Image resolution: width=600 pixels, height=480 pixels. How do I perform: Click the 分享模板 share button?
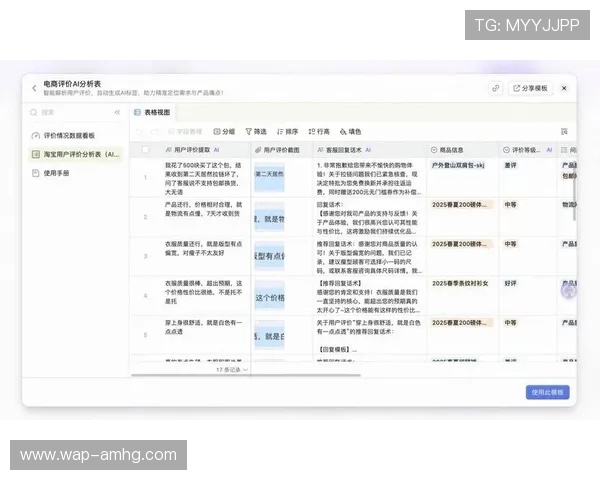(530, 88)
